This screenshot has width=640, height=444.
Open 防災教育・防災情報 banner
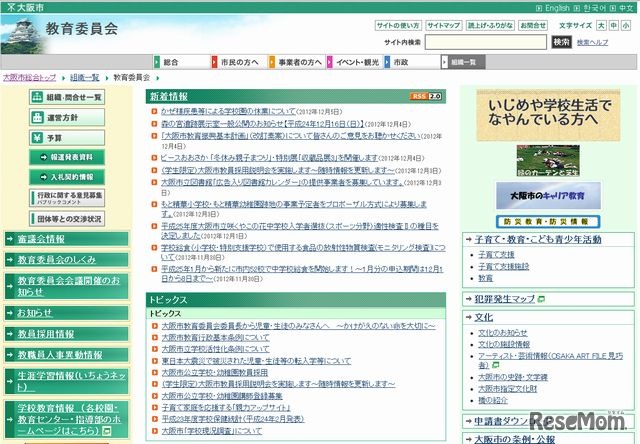[548, 222]
